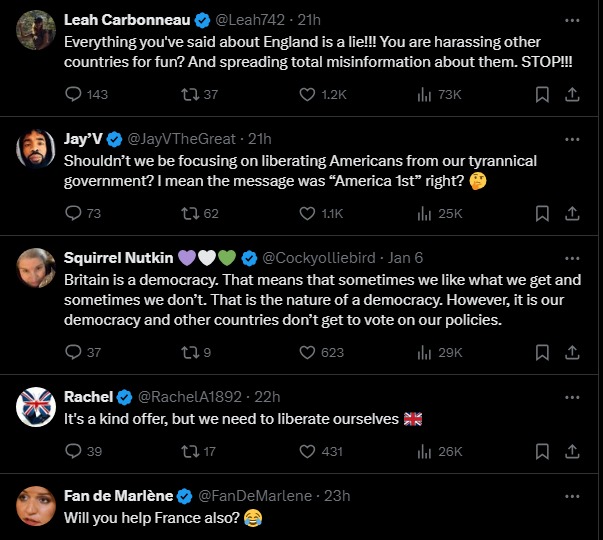Open more options menu on Jay'V's tweet
603x540 pixels.
point(572,138)
